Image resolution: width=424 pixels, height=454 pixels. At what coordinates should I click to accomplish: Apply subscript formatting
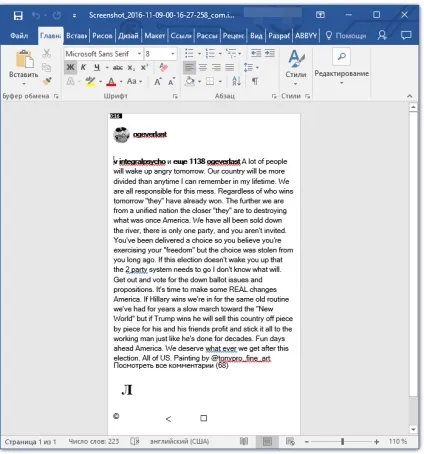[x=131, y=68]
